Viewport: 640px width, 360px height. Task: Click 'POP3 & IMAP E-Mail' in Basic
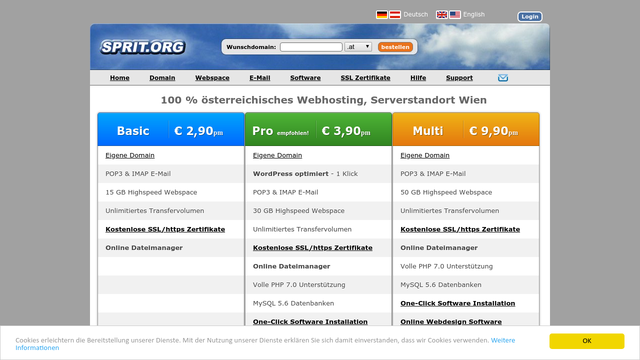138,174
